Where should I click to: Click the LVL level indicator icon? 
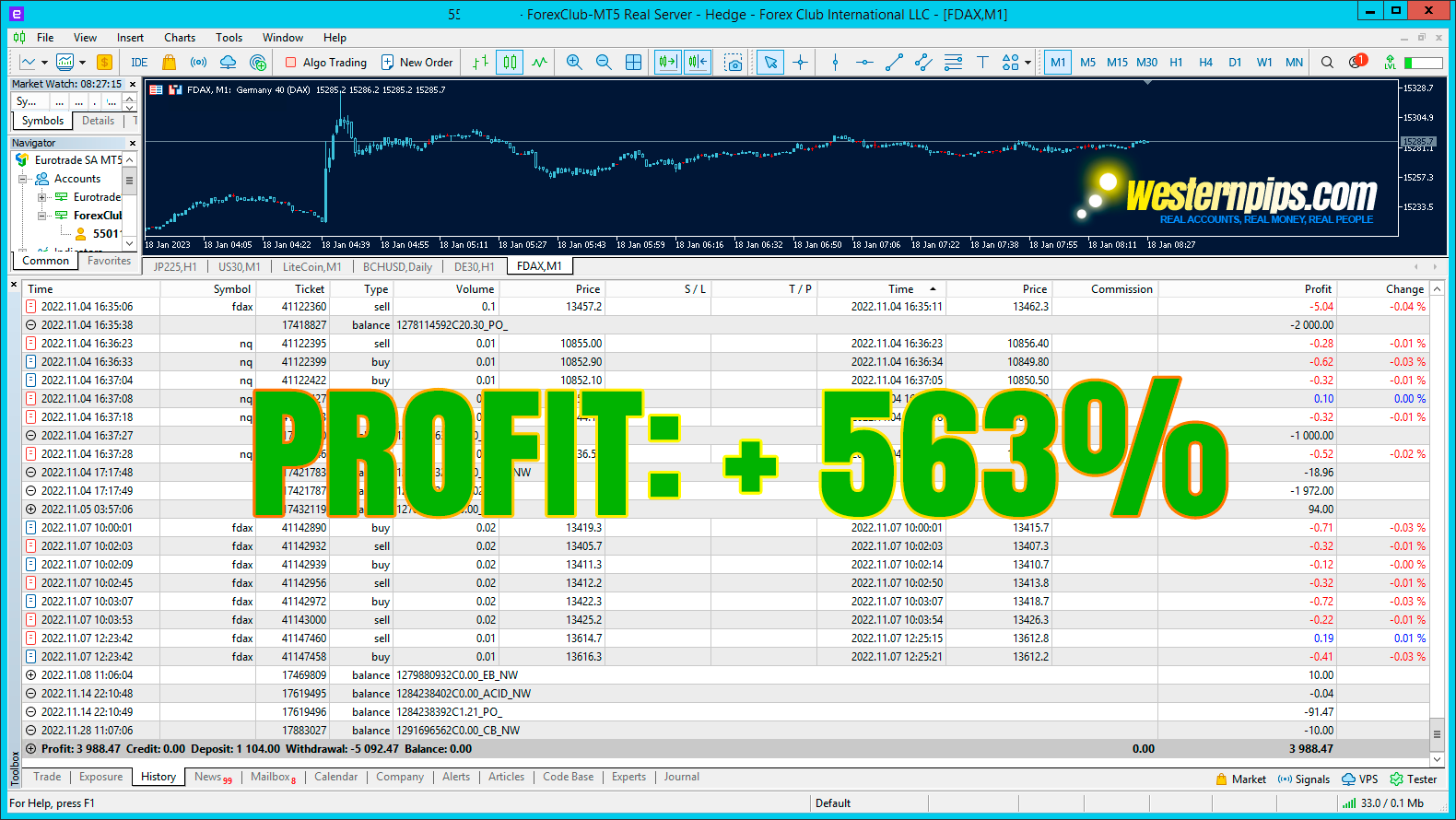[1390, 63]
